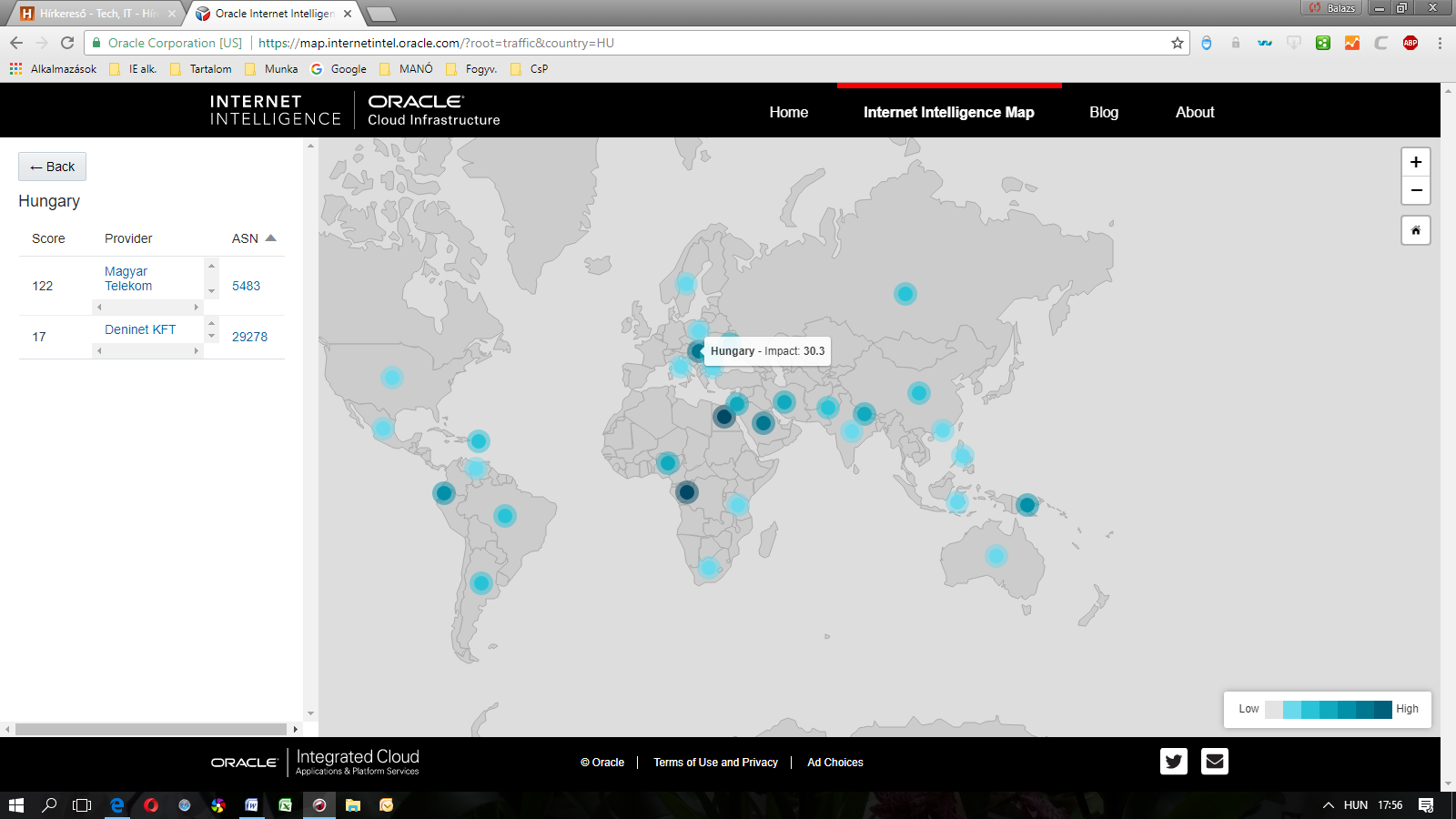
Task: Open Internet Intelligence Map page
Action: click(x=949, y=112)
